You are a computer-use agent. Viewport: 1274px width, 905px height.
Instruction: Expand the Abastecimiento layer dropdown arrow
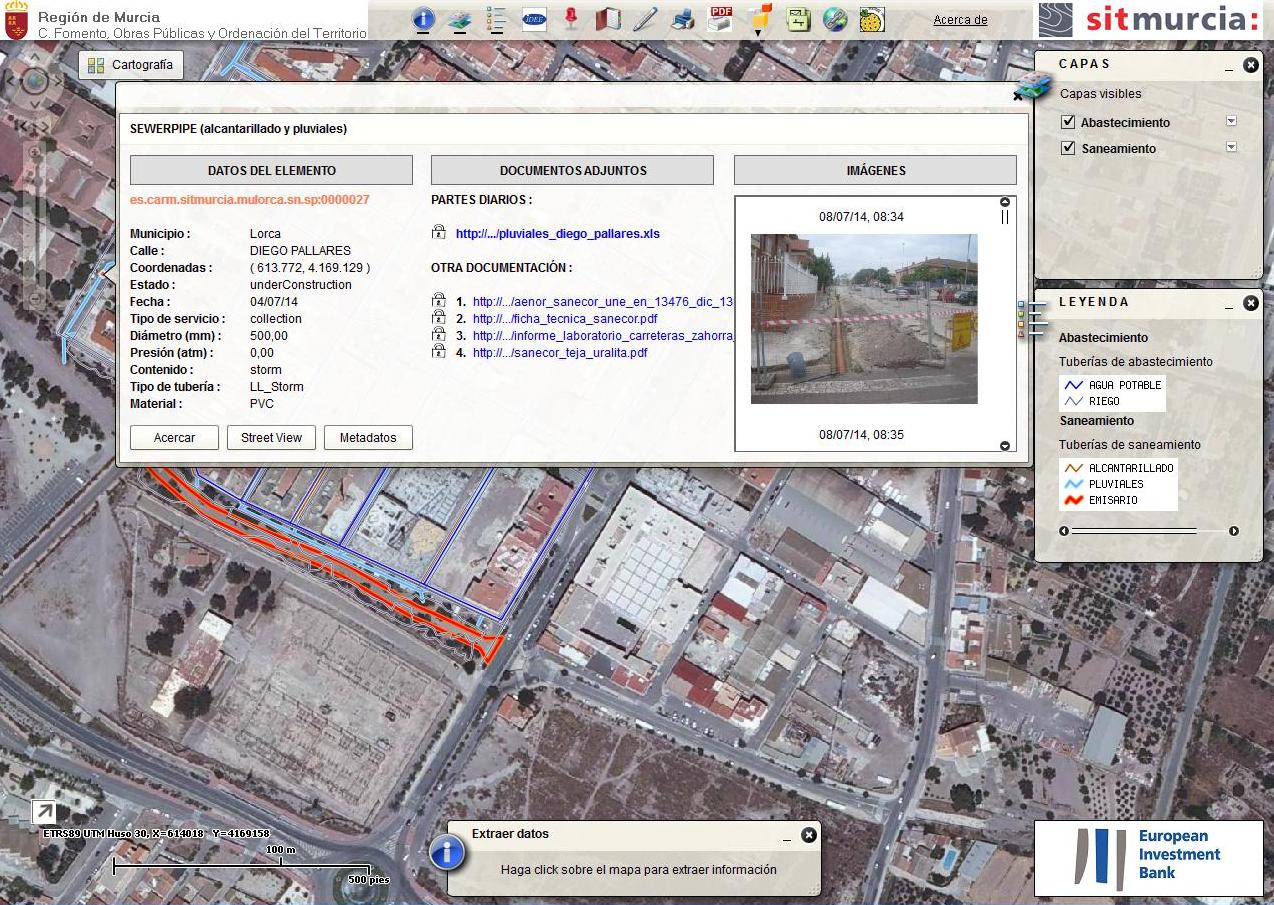coord(1231,121)
